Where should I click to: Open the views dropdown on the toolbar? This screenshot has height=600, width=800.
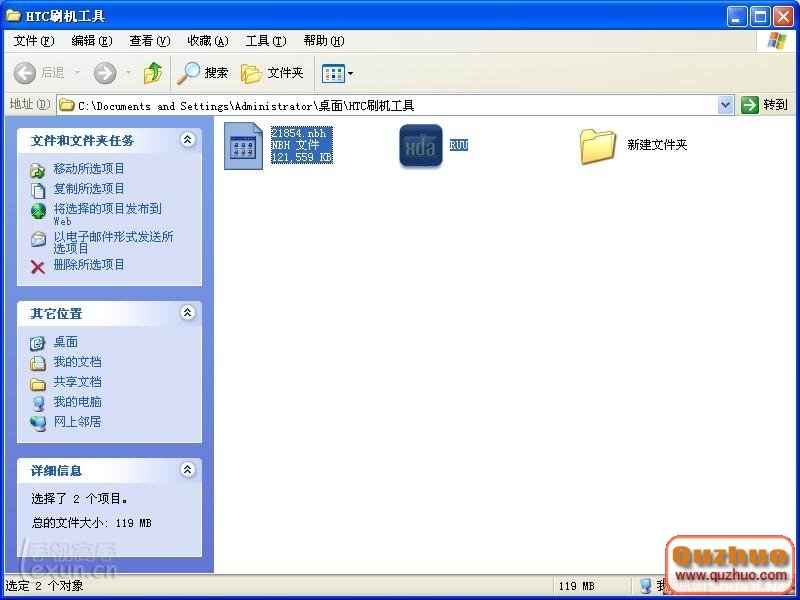[347, 73]
